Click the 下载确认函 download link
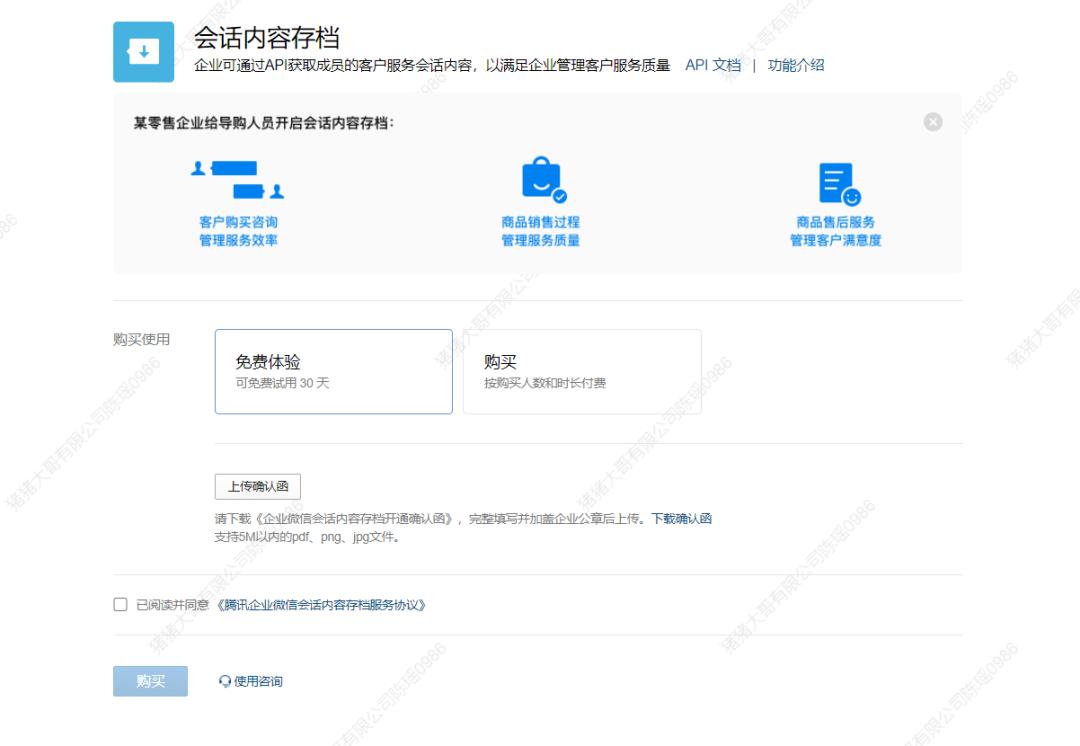The width and height of the screenshot is (1080, 746). click(684, 519)
